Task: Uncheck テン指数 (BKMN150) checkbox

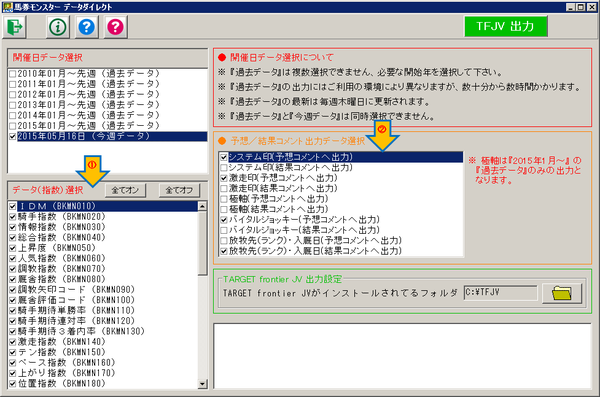Action: (13, 352)
